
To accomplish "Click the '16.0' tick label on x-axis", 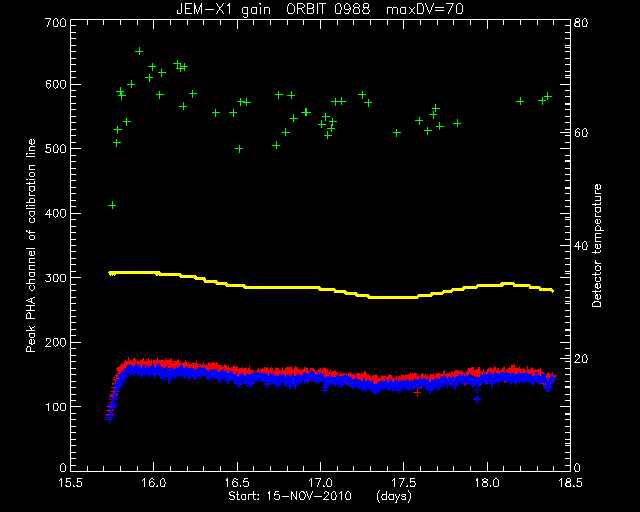I will click(x=154, y=483).
